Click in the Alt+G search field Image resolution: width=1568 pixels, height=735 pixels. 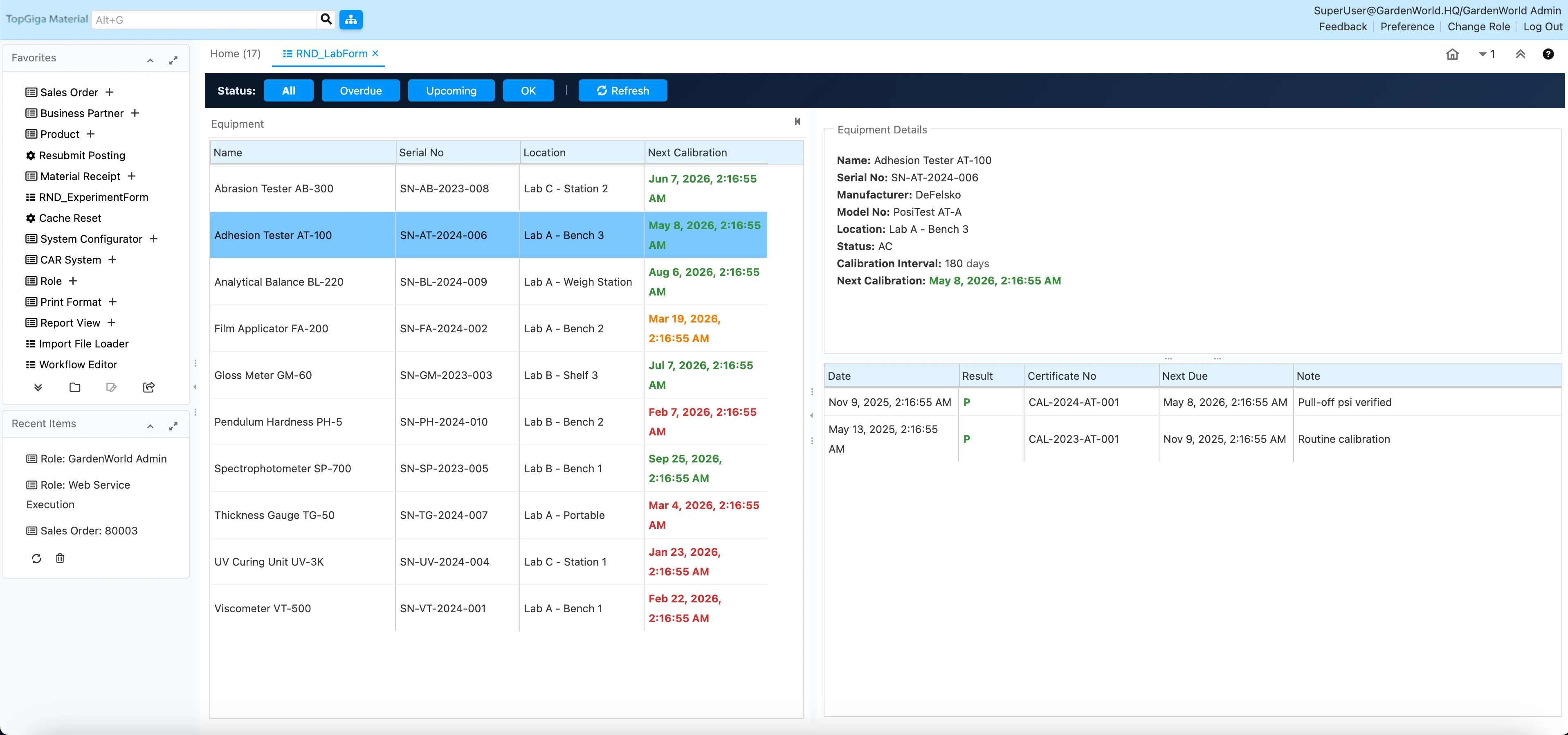click(x=204, y=20)
